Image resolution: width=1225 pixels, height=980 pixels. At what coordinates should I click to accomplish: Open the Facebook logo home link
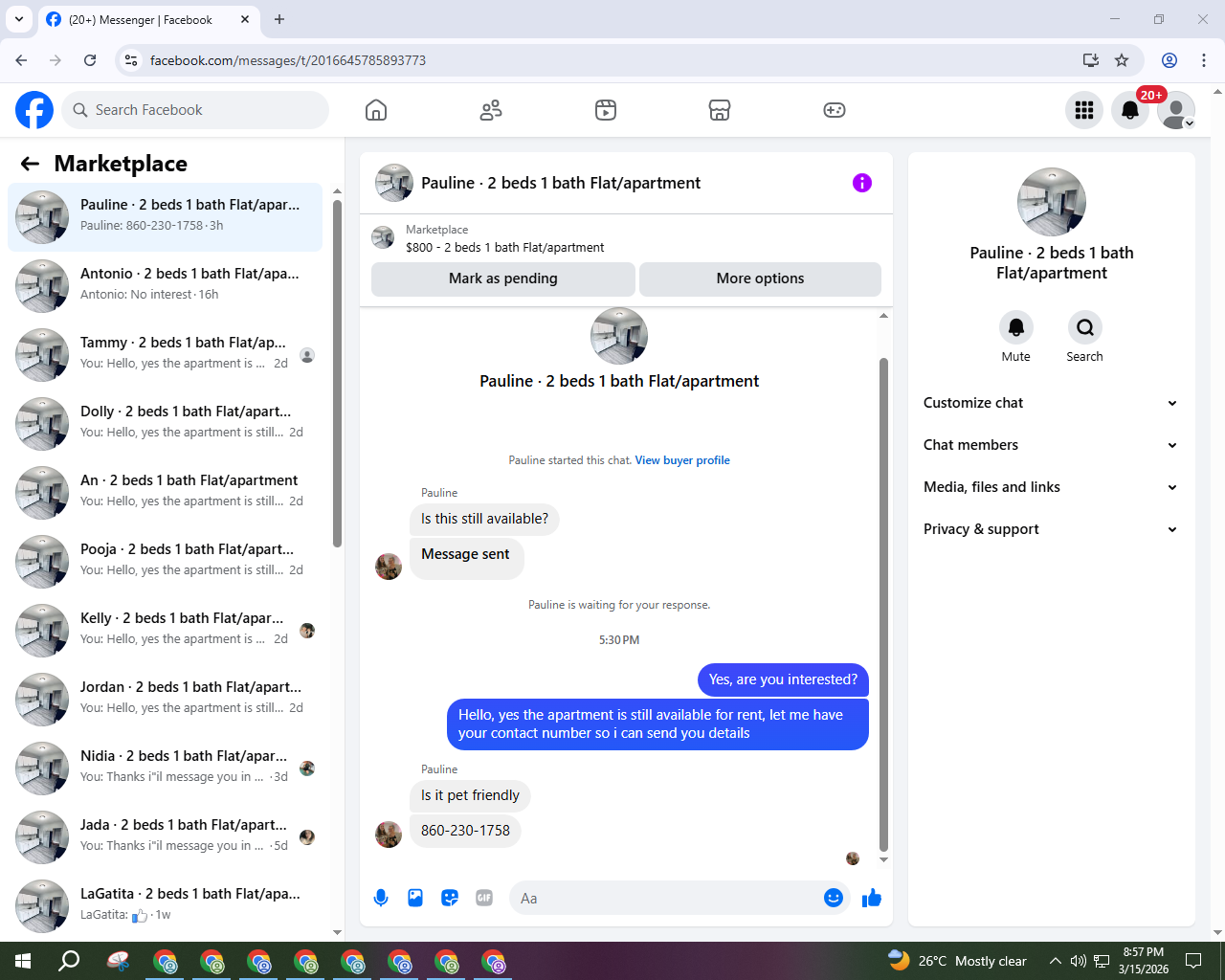(x=34, y=110)
